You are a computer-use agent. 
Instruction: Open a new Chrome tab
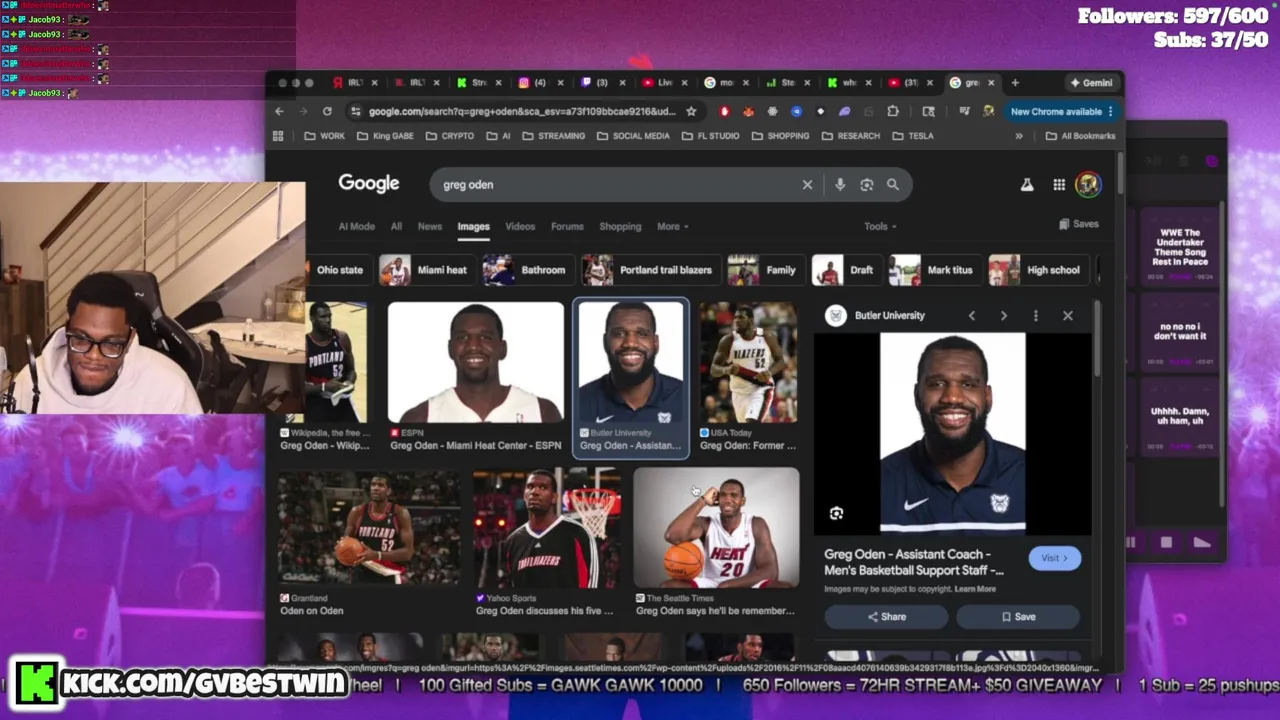coord(1015,83)
